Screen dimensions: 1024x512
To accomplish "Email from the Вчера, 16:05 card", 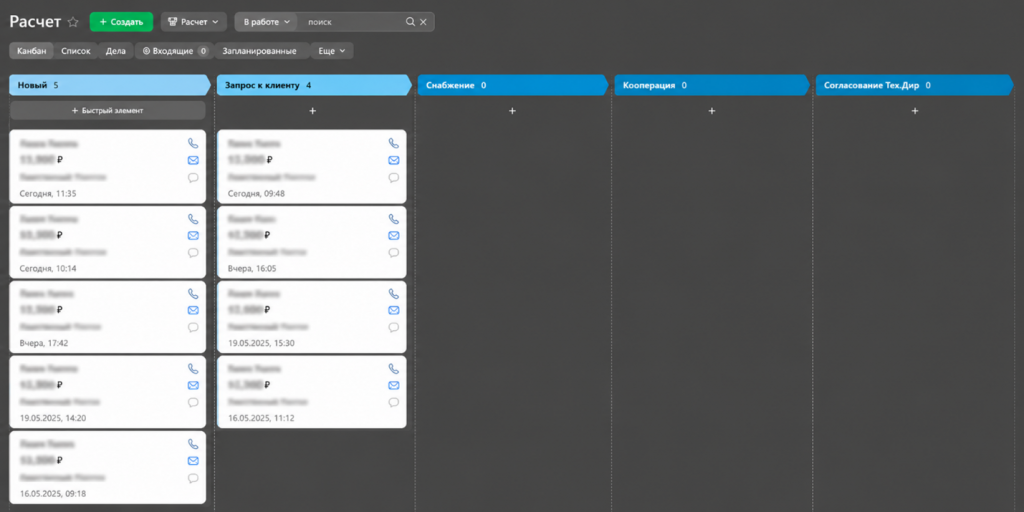I will [x=393, y=235].
